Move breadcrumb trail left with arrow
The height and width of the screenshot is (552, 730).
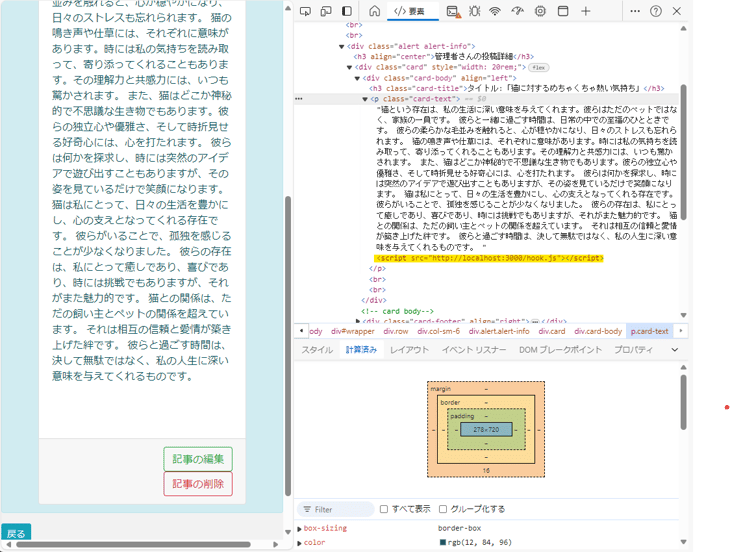(301, 331)
